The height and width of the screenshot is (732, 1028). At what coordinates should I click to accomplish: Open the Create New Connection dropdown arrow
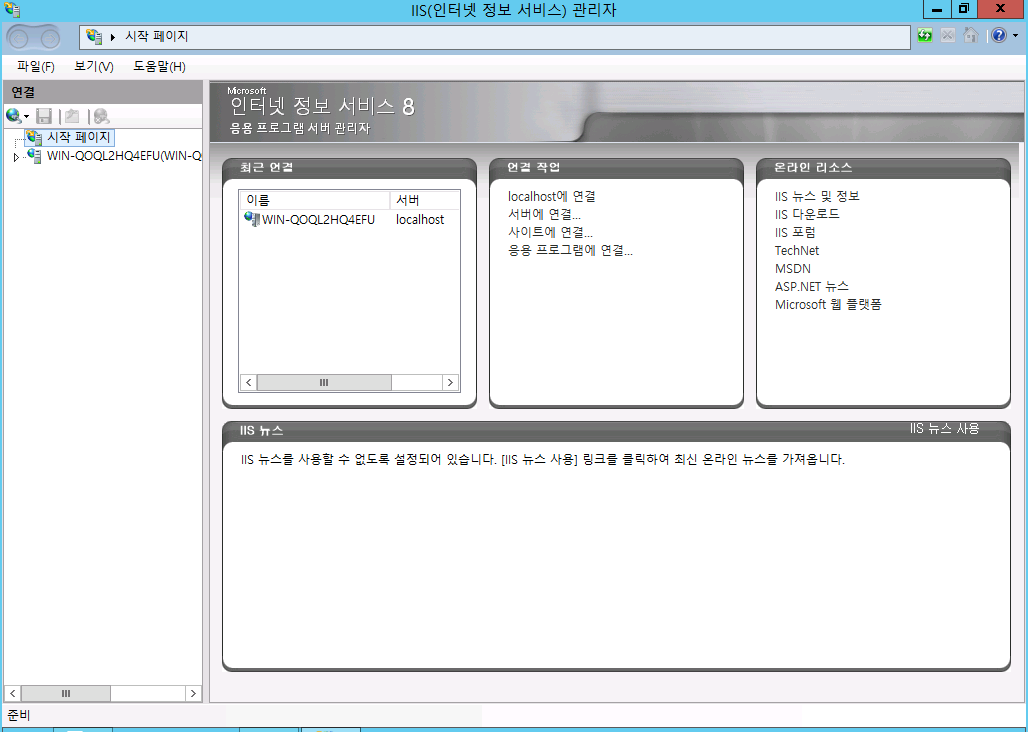tap(26, 117)
